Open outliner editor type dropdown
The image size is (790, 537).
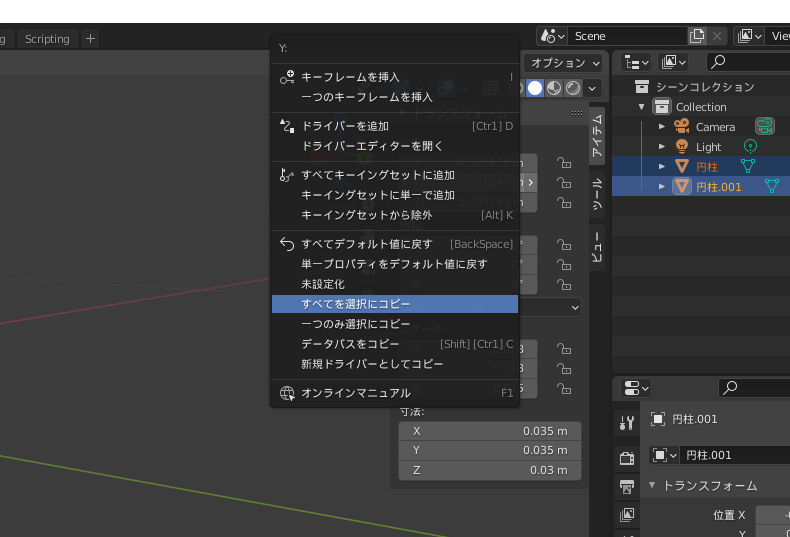636,62
